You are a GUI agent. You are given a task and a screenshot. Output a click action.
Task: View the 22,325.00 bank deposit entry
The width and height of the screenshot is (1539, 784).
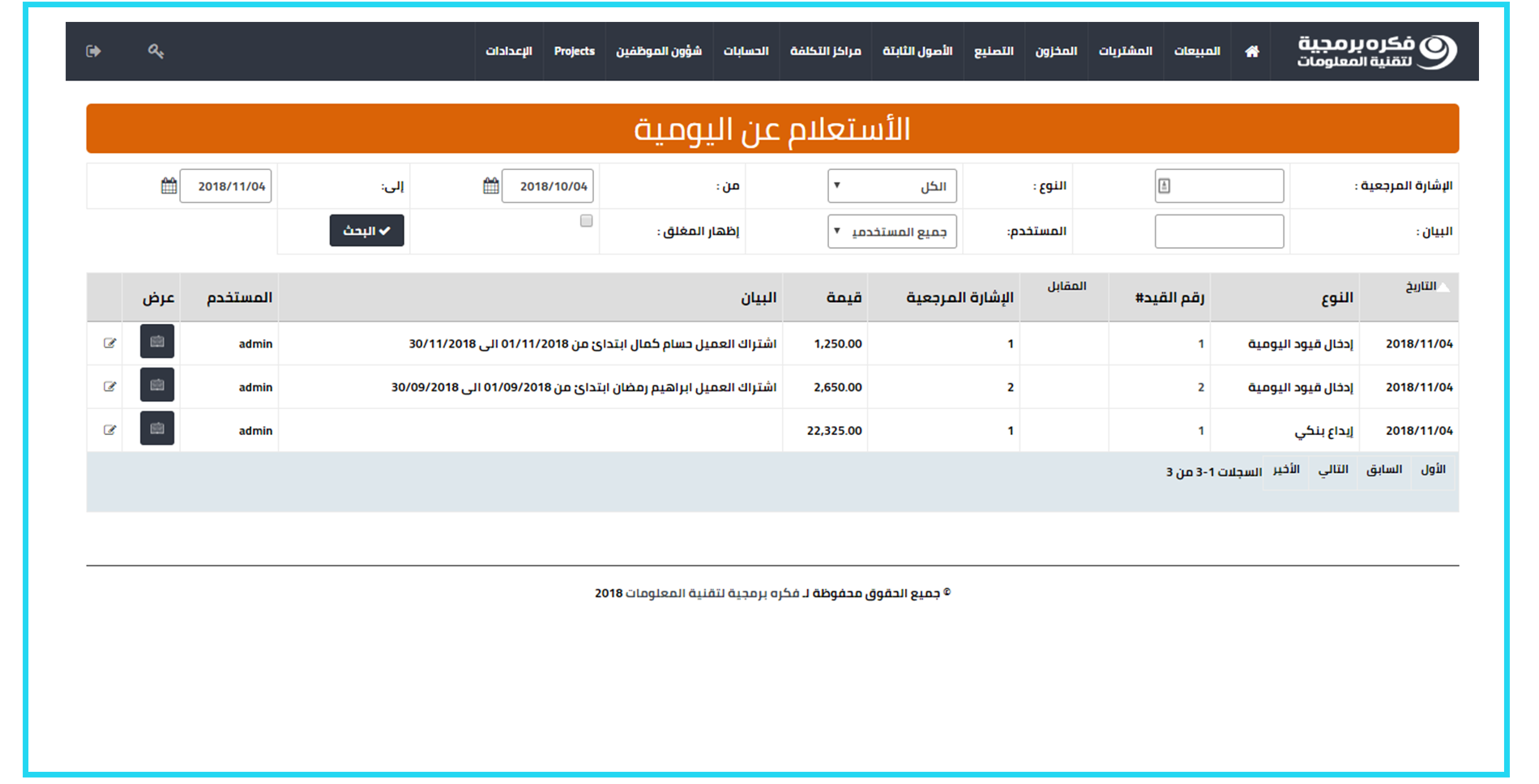click(x=157, y=429)
